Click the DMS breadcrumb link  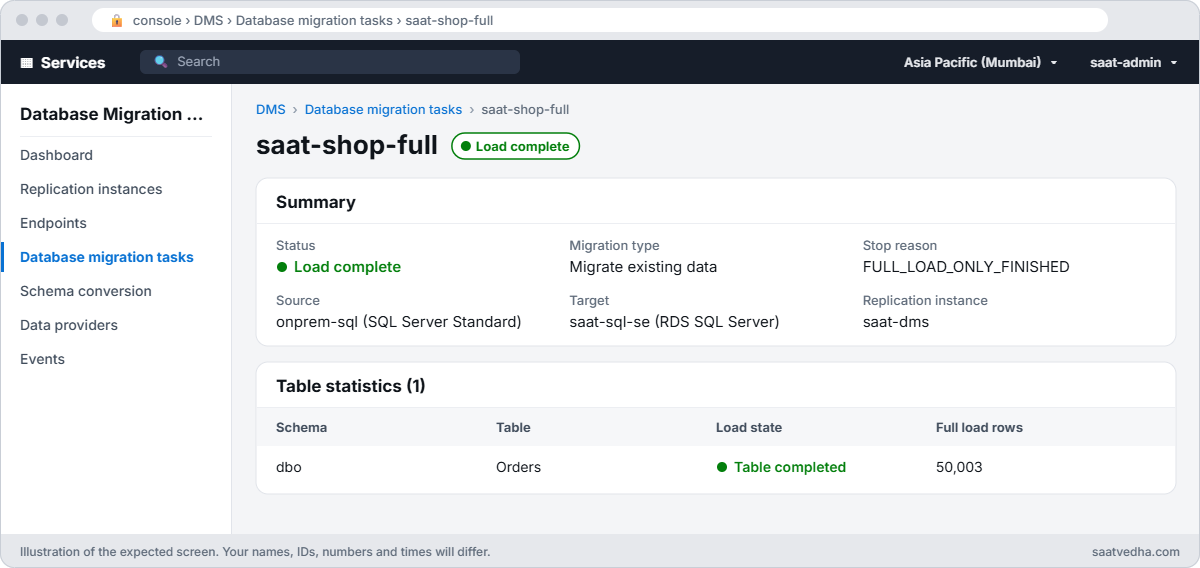pos(270,109)
